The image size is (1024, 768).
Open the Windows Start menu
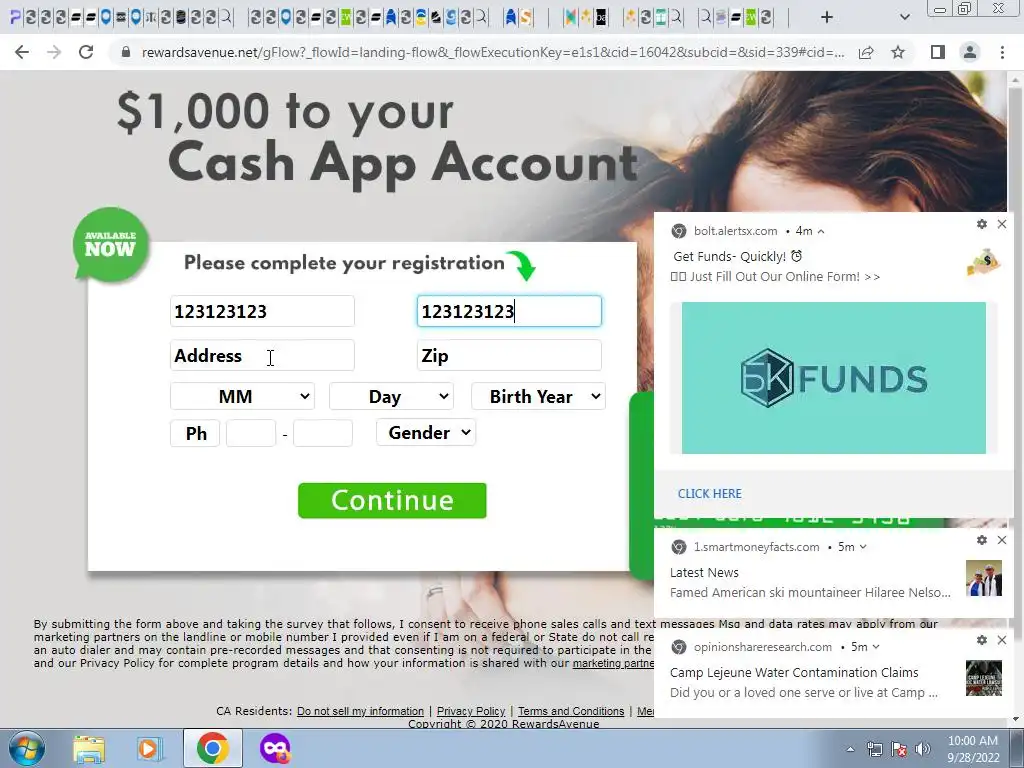click(x=26, y=748)
